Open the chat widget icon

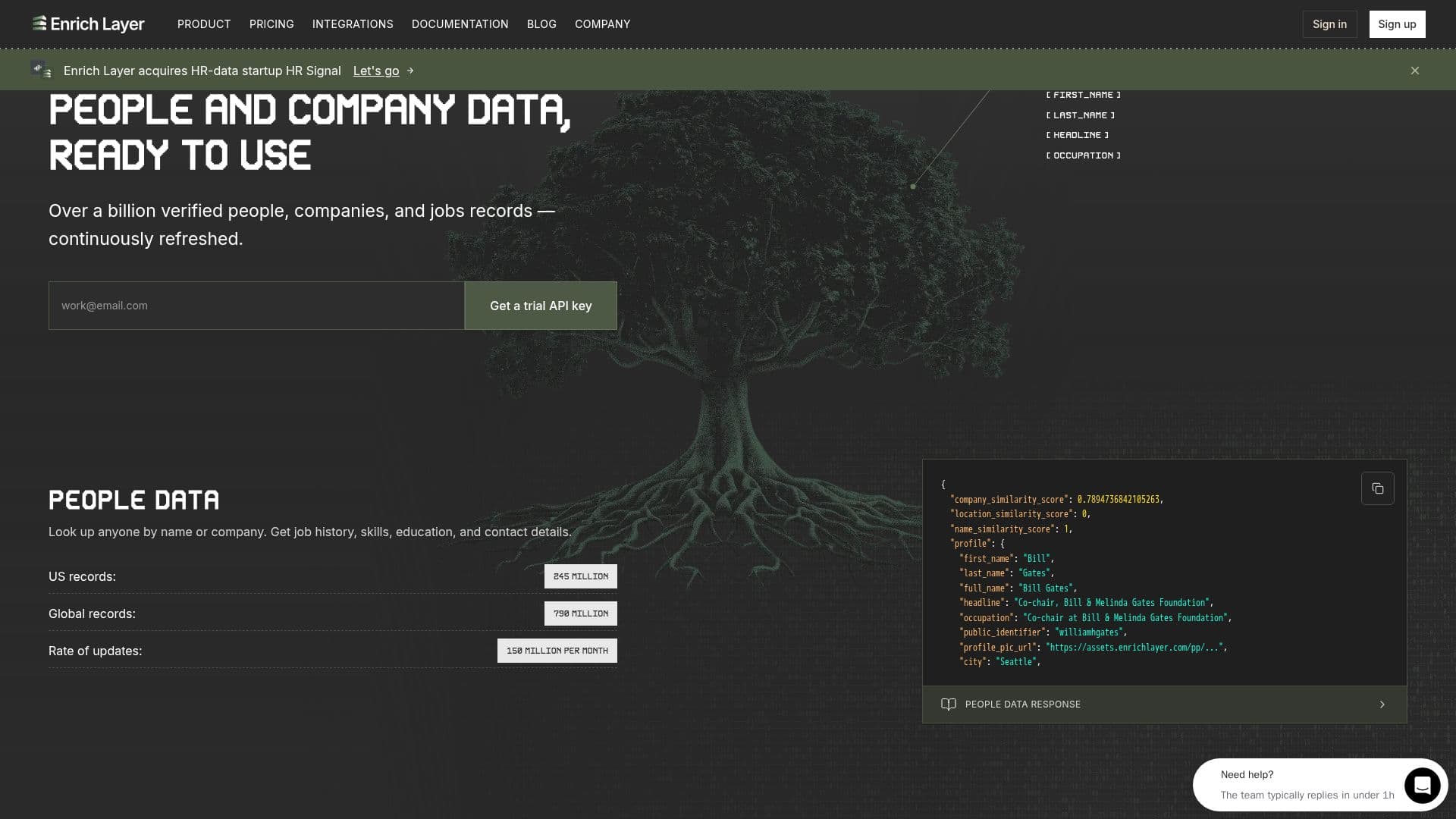[1423, 786]
